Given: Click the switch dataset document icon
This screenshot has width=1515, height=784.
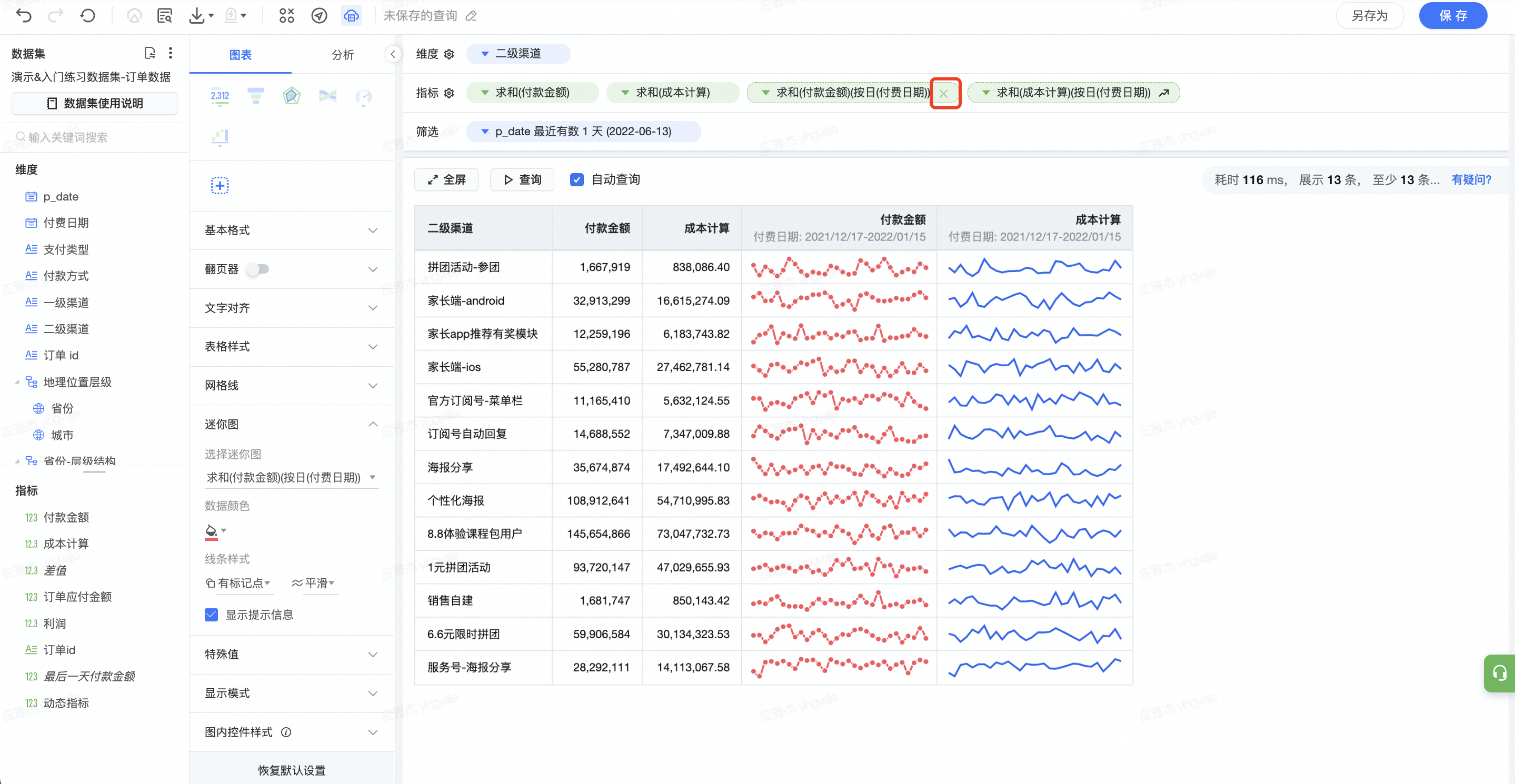Looking at the screenshot, I should [x=149, y=54].
